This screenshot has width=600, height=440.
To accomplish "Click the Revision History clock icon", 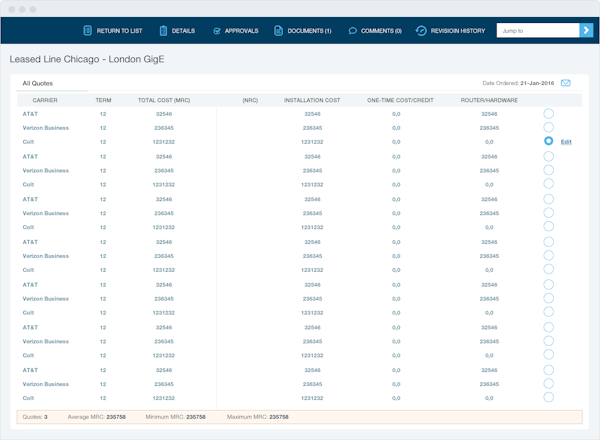I will pyautogui.click(x=421, y=31).
